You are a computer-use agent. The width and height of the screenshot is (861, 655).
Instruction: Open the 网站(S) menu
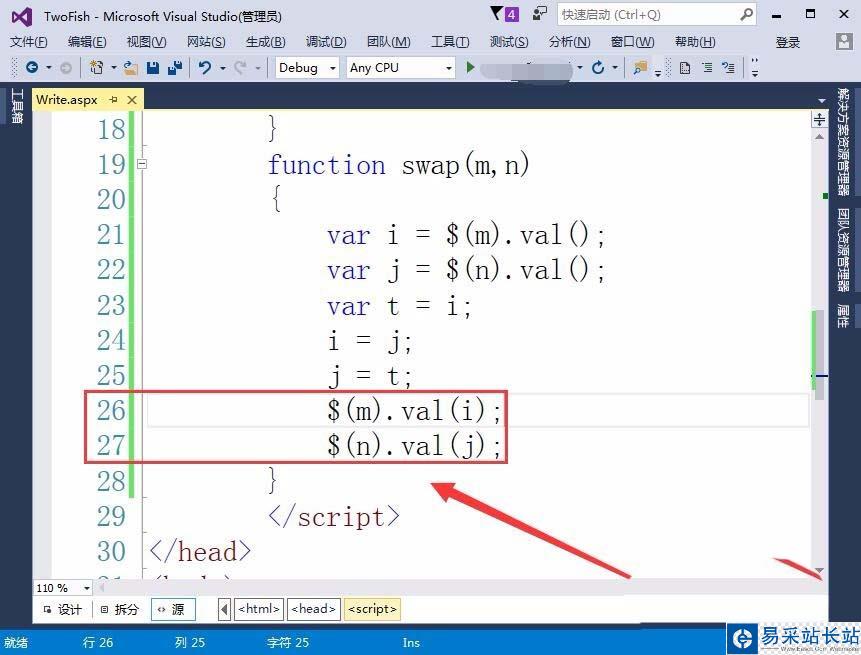[206, 42]
